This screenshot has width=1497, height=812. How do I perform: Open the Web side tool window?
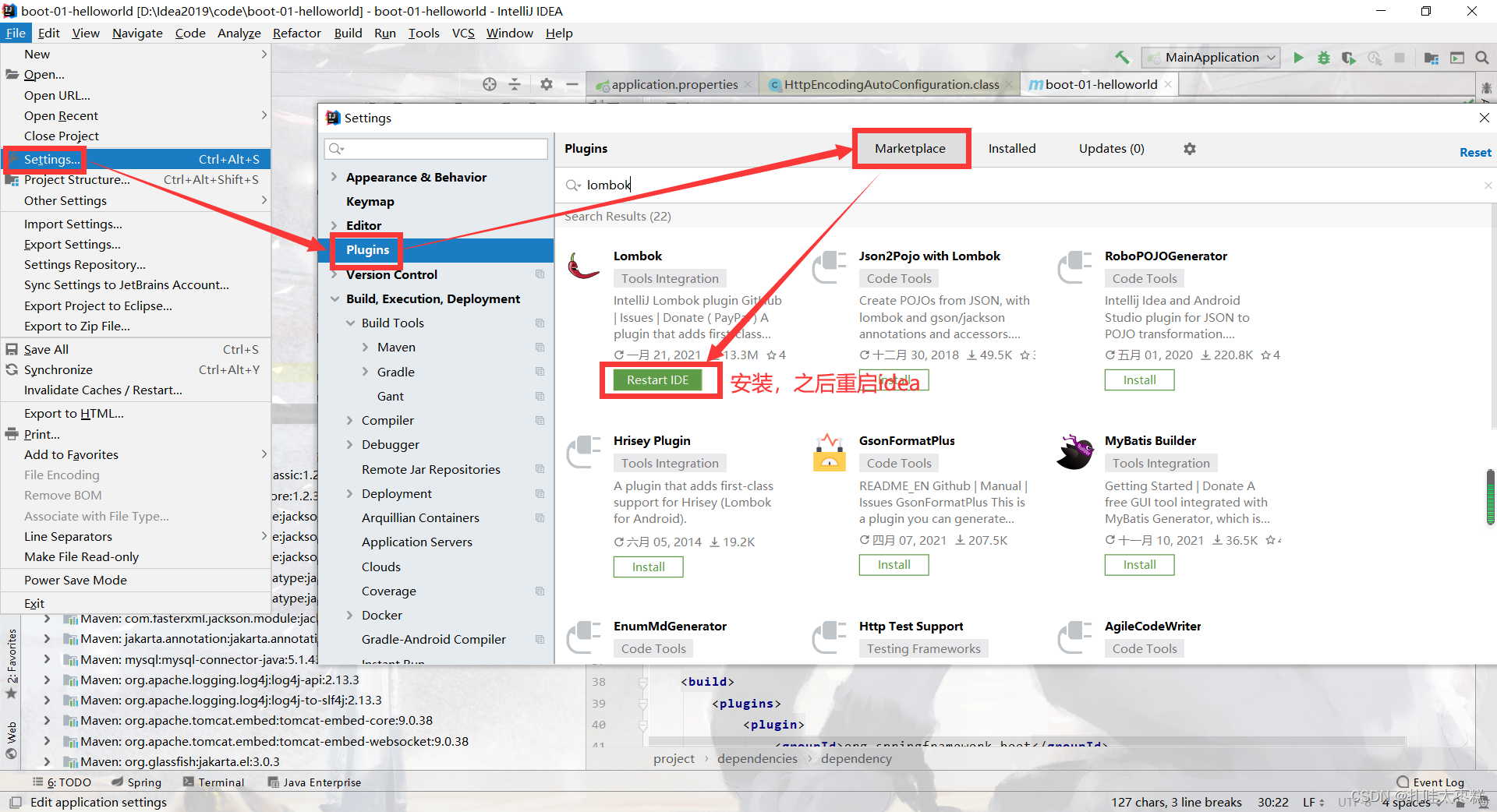[11, 740]
